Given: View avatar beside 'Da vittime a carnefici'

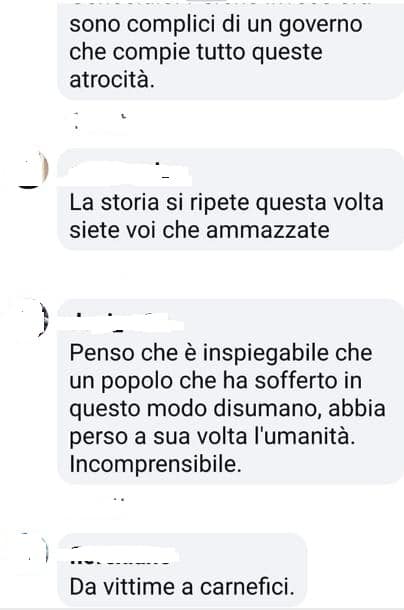Looking at the screenshot, I should (32, 551).
